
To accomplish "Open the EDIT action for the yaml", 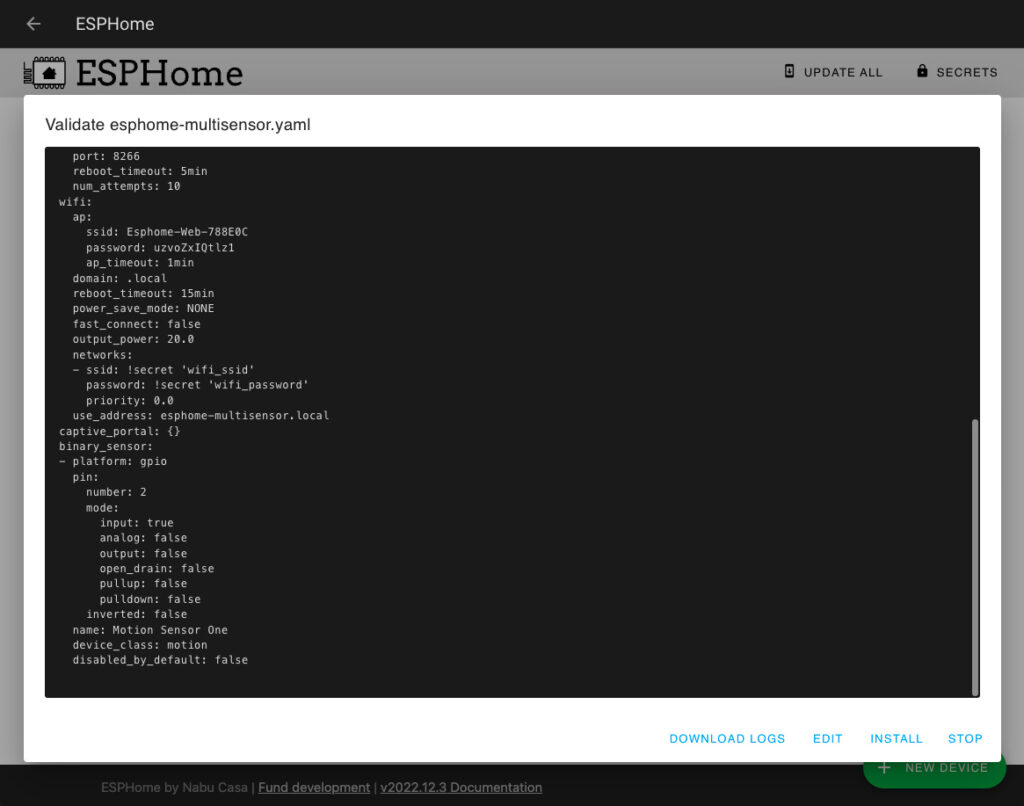I will 827,738.
